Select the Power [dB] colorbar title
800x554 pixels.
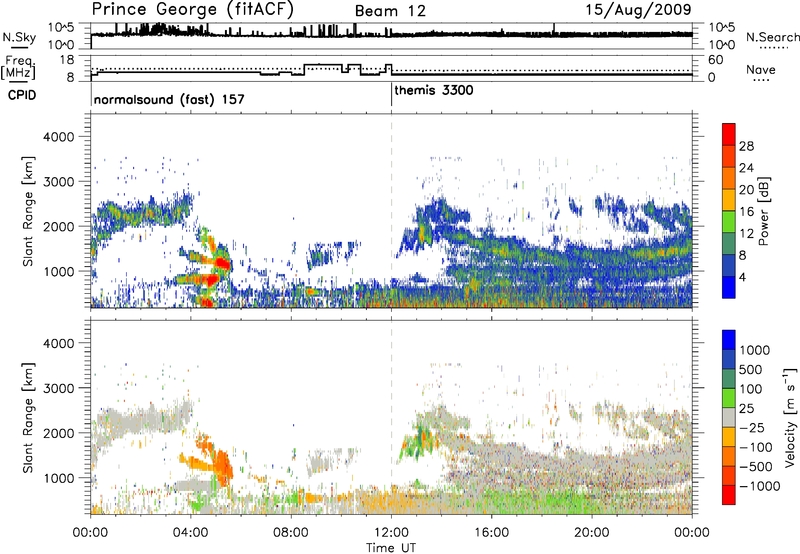764,211
